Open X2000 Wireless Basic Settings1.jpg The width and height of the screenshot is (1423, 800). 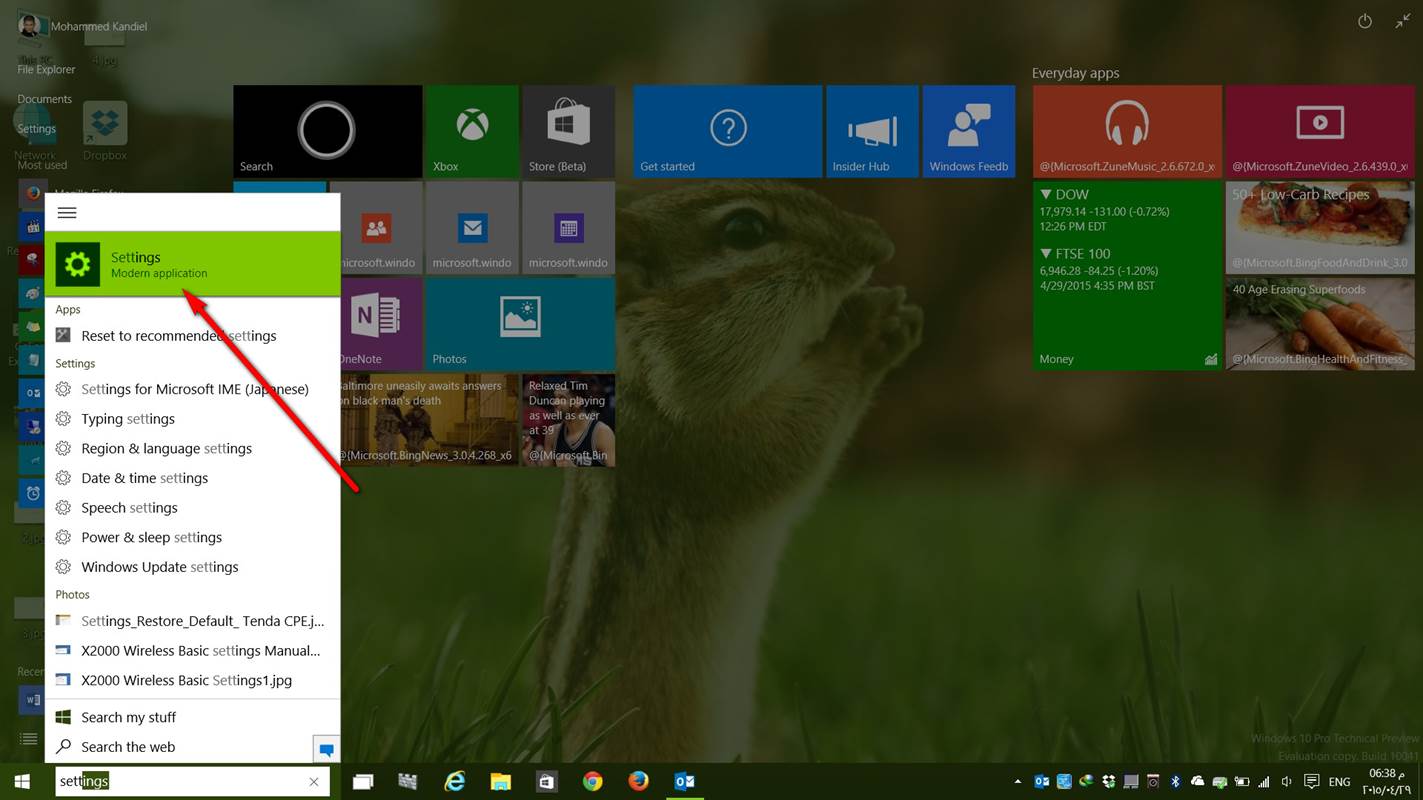(x=192, y=680)
